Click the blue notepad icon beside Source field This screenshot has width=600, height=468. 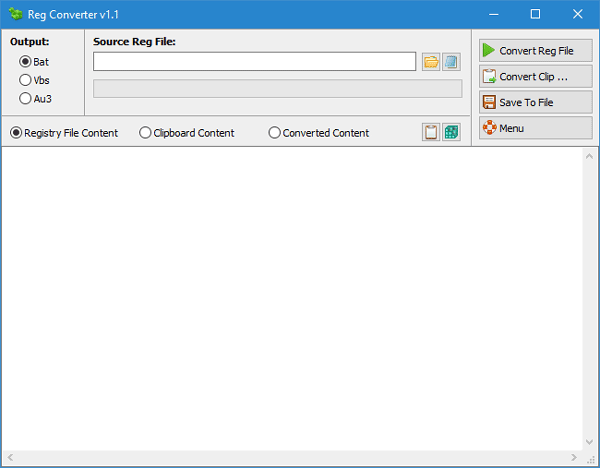coord(451,62)
